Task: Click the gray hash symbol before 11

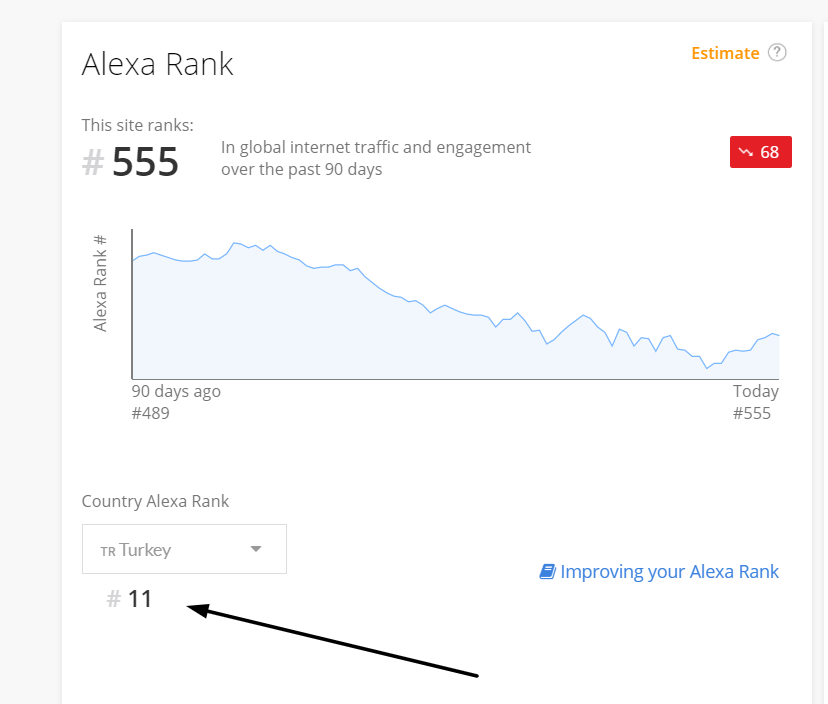Action: tap(114, 599)
